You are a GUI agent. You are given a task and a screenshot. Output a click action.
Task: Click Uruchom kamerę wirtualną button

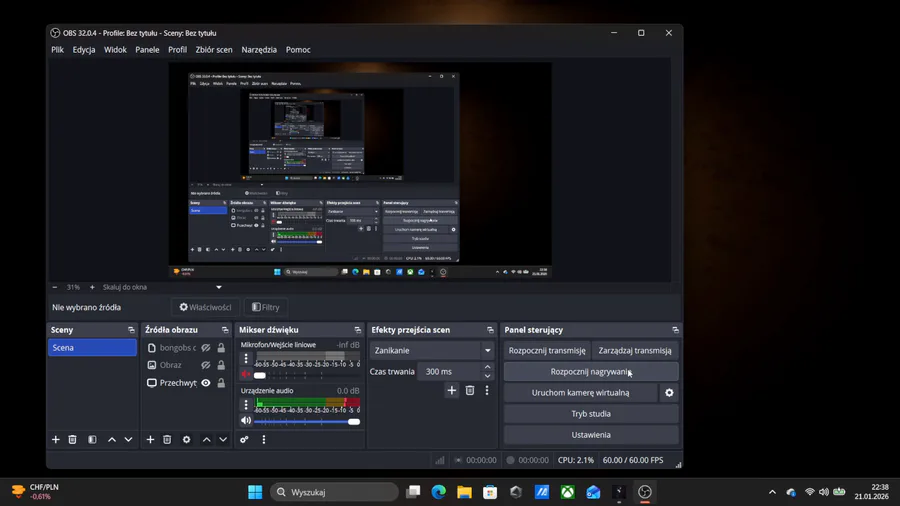(580, 393)
